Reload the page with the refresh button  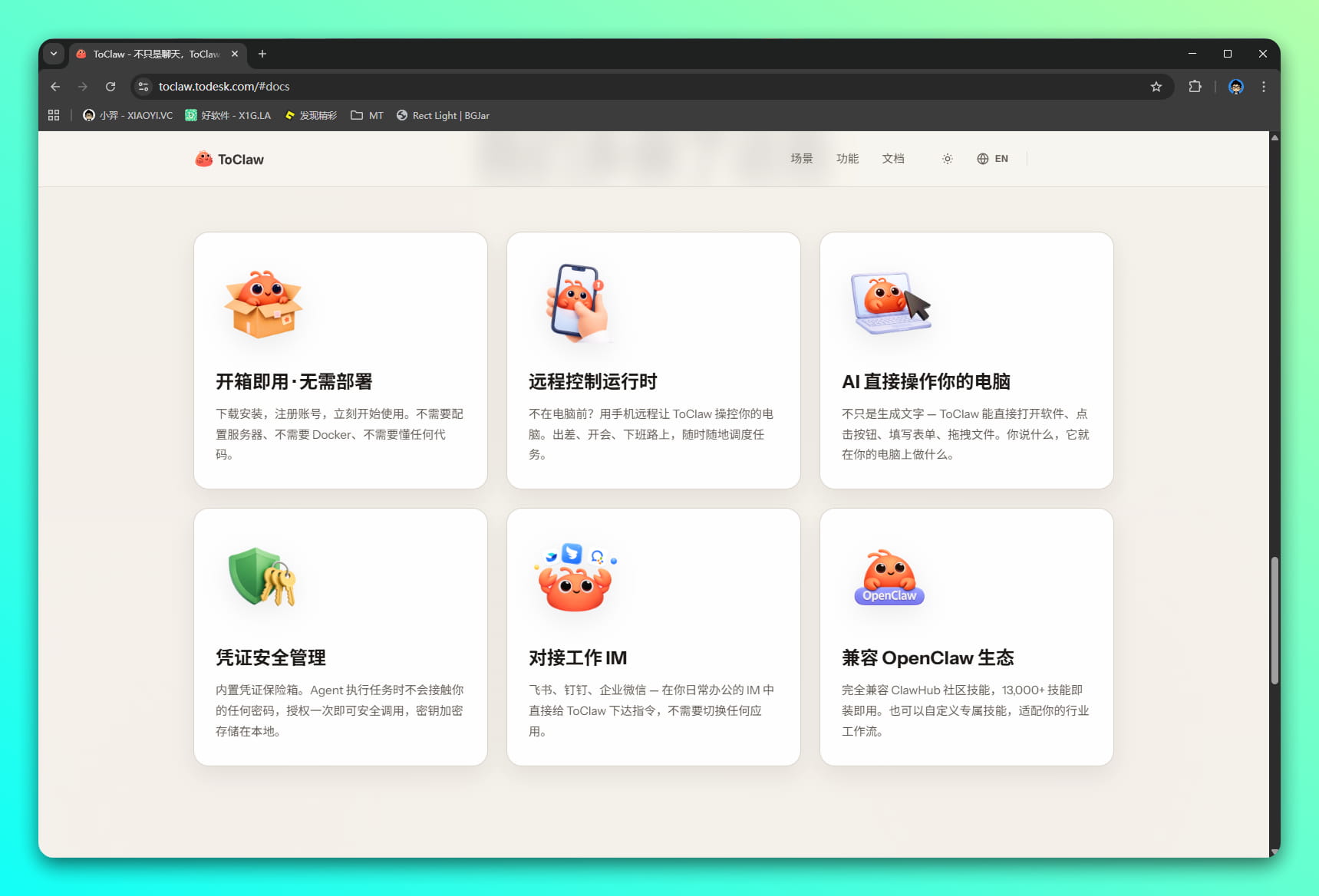click(110, 87)
